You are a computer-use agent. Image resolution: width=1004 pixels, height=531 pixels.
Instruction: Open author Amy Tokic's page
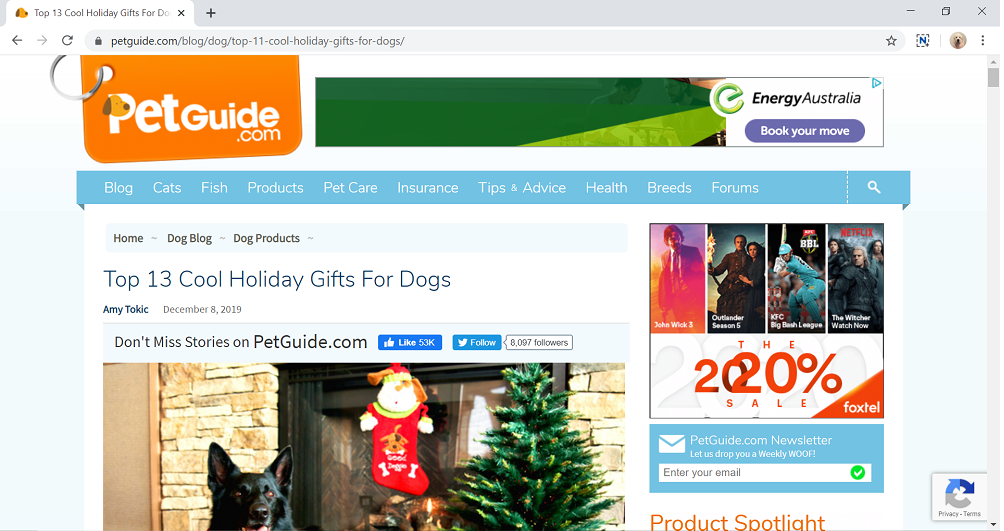pos(126,309)
